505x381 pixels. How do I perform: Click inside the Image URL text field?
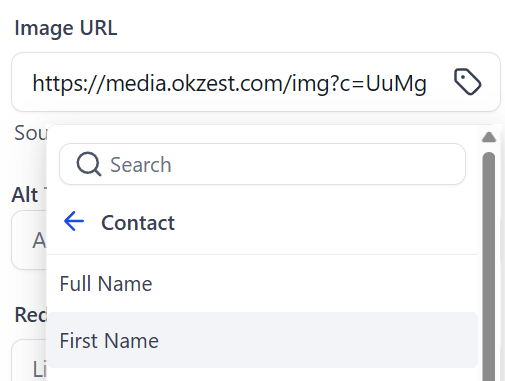[x=256, y=82]
